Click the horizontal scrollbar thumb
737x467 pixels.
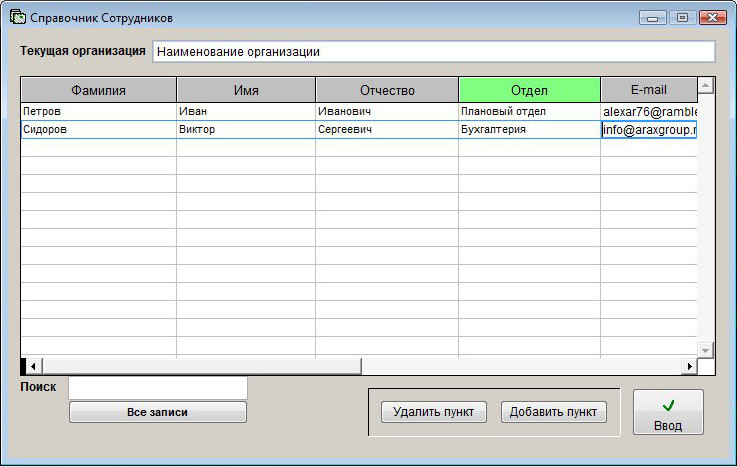(202, 366)
